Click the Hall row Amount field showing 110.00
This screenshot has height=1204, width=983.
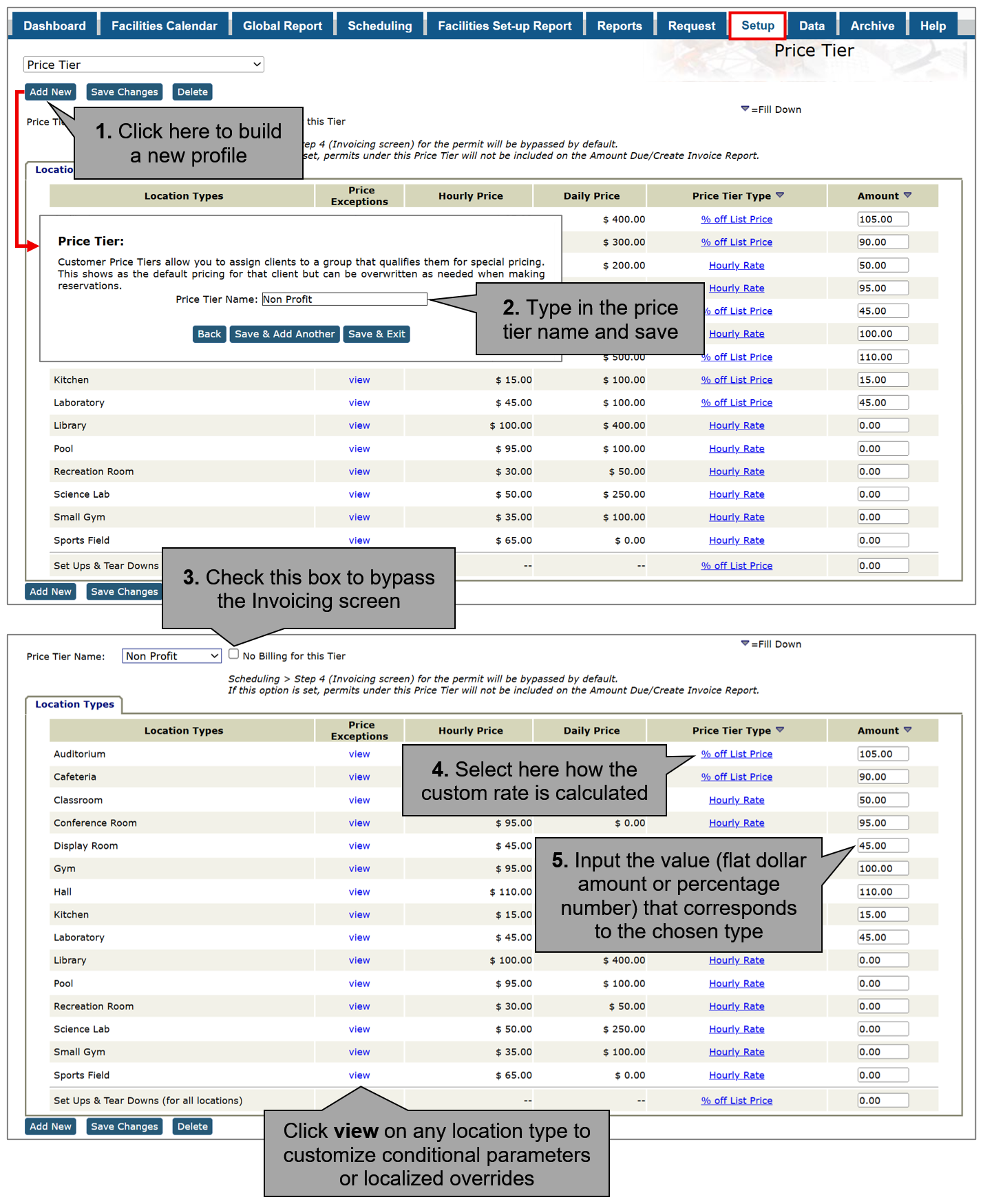pos(882,891)
